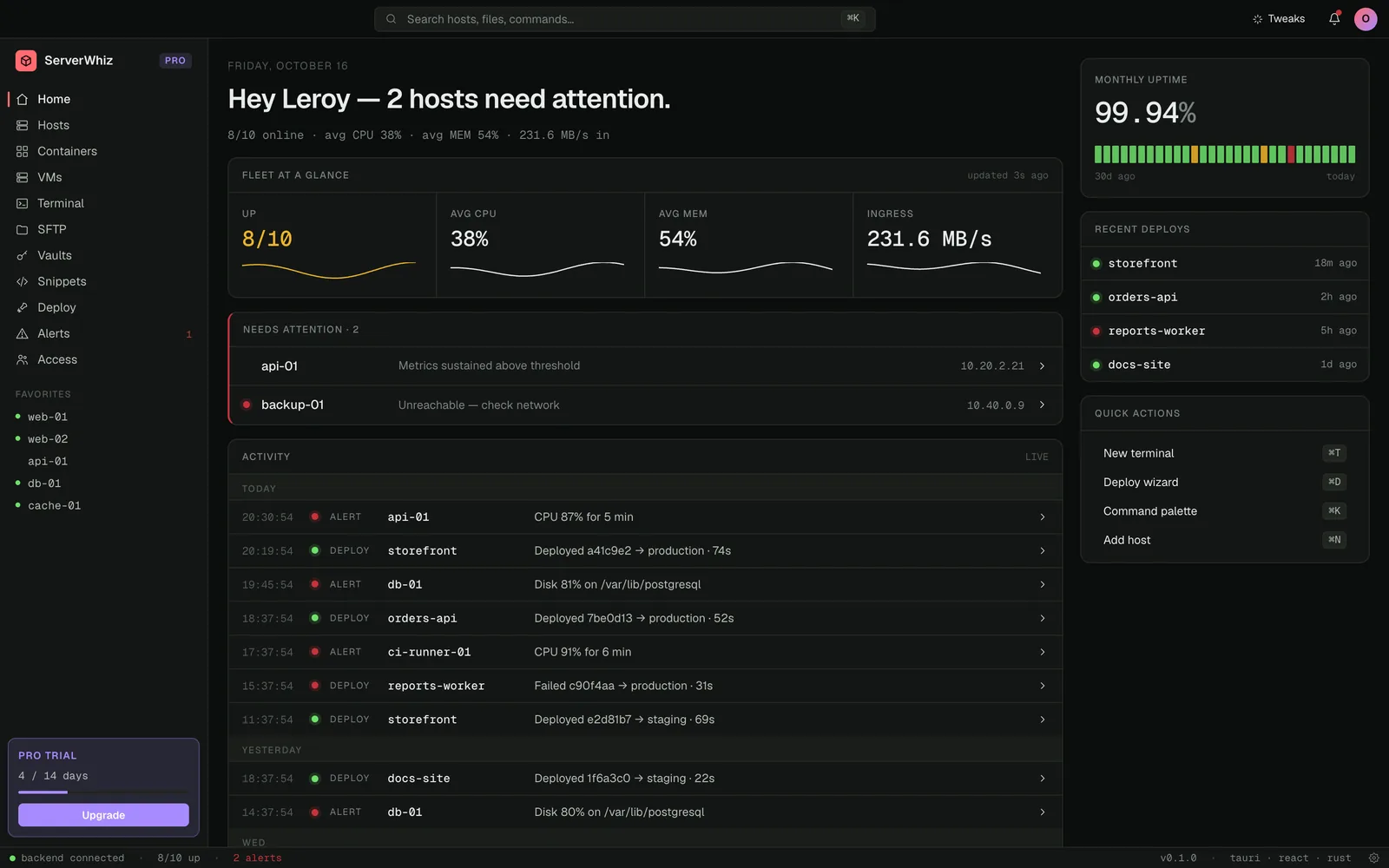Click the Vaults key icon
Screen dimensions: 1389x868
click(23, 255)
